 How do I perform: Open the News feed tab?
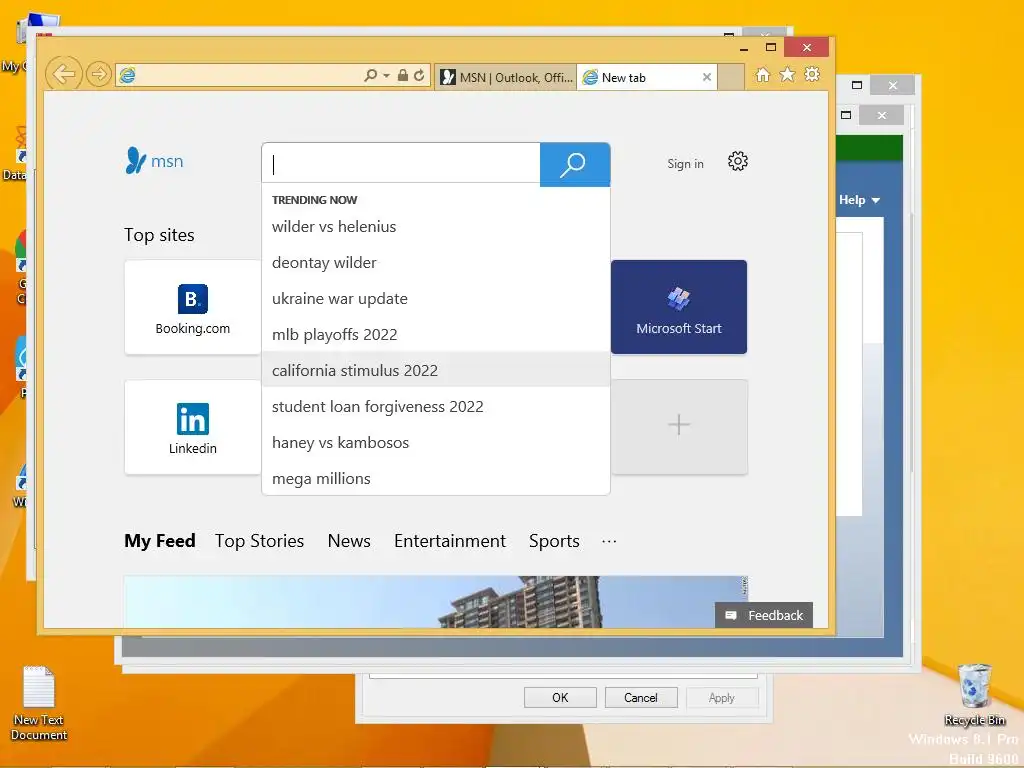pos(349,541)
